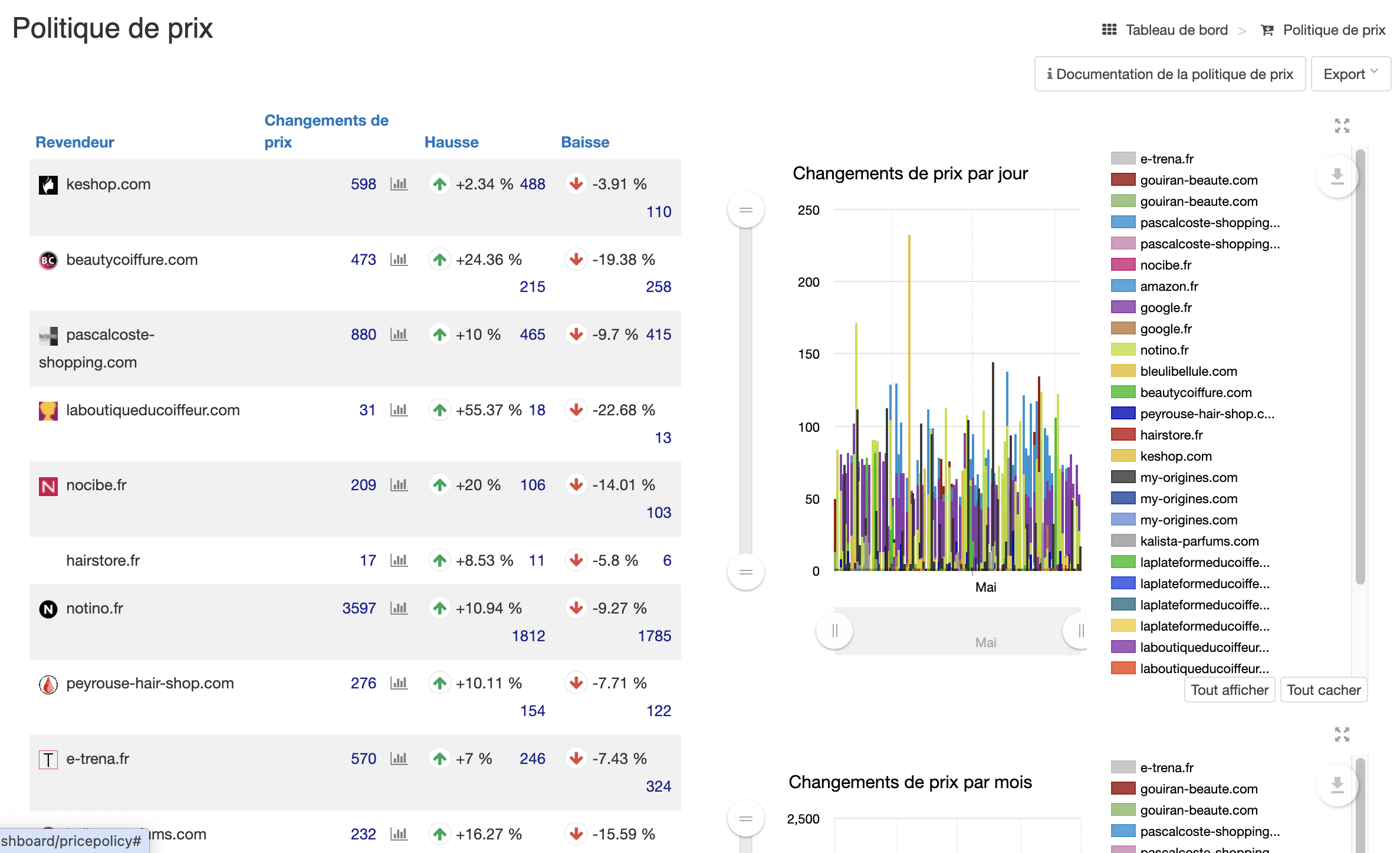Click the green up arrow for notino.fr
This screenshot has height=853, width=1400.
click(x=439, y=608)
